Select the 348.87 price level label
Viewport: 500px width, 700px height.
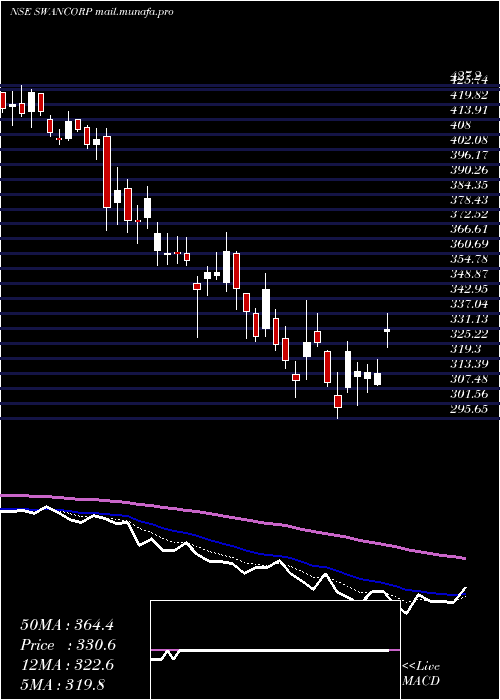pyautogui.click(x=470, y=274)
